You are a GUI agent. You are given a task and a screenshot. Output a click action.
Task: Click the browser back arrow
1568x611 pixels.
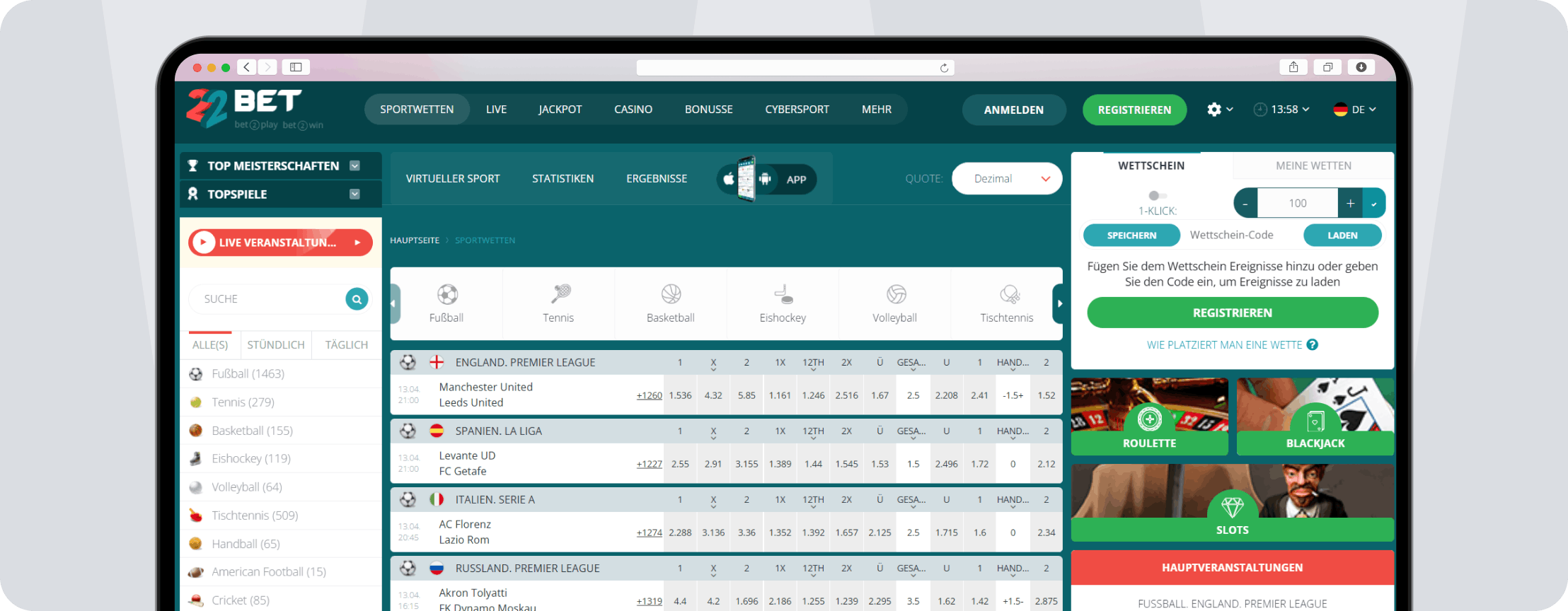click(x=246, y=67)
